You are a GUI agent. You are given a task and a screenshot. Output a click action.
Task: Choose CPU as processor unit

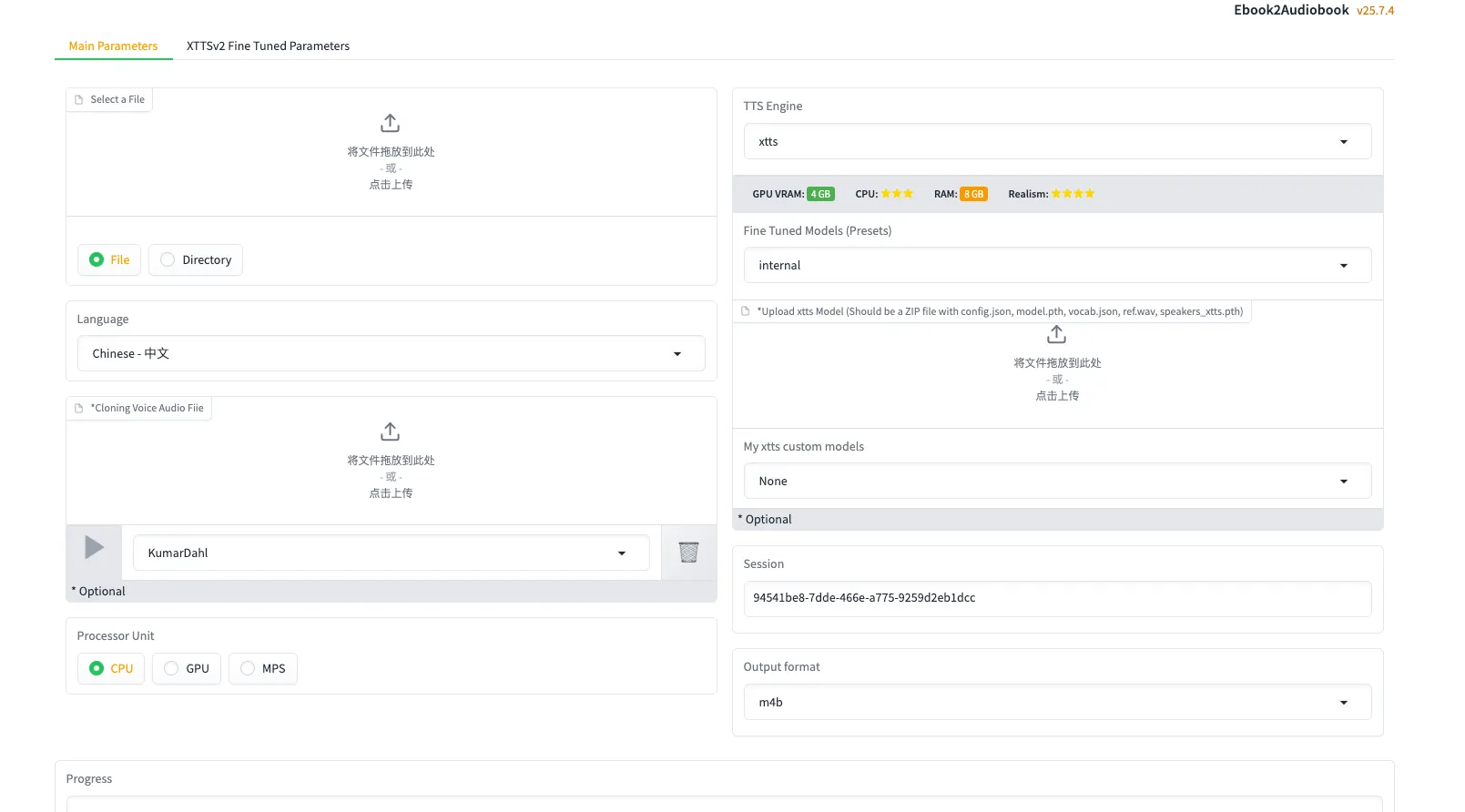tap(111, 668)
